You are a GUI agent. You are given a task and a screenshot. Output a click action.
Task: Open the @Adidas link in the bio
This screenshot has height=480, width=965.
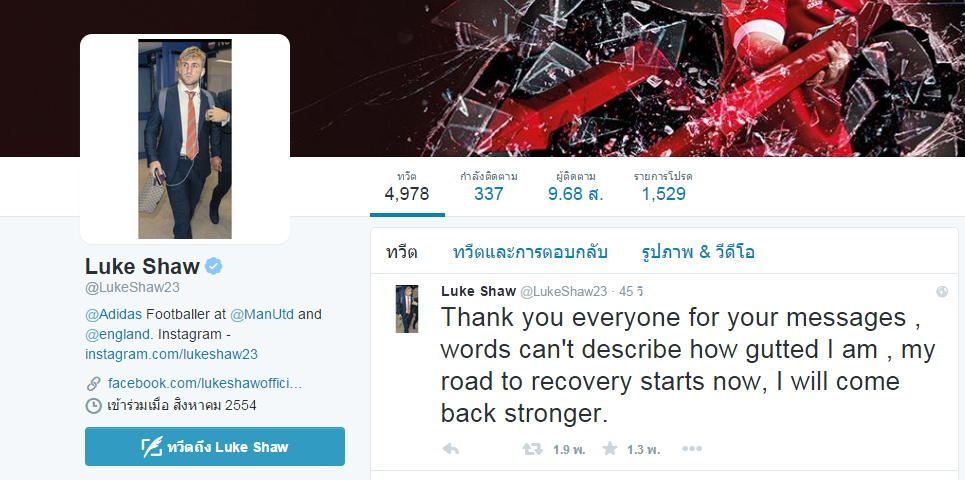point(113,314)
